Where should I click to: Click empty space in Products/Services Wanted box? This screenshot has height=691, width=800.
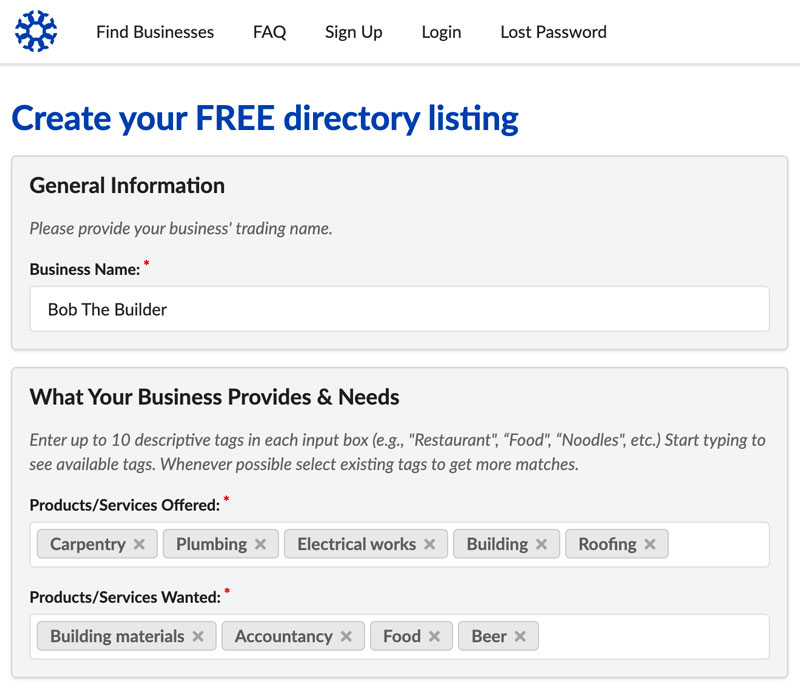(x=653, y=636)
